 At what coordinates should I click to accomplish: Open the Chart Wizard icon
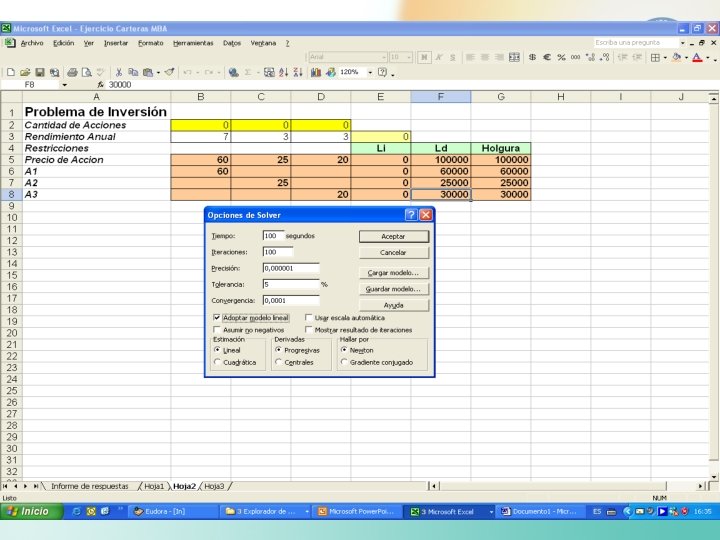(315, 72)
